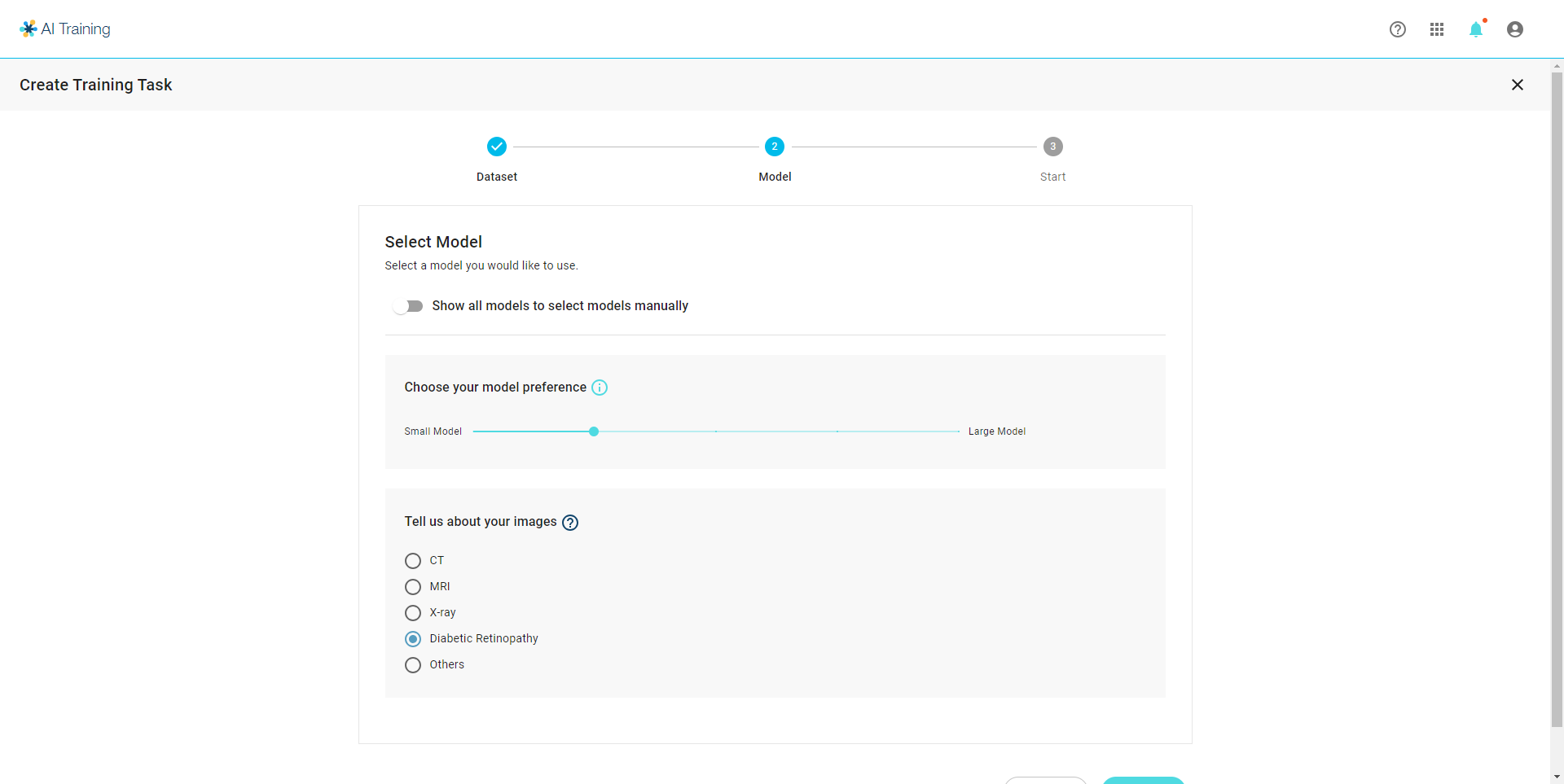1564x784 pixels.
Task: Click the help icon beside 'Tell us about your images'
Action: [571, 523]
